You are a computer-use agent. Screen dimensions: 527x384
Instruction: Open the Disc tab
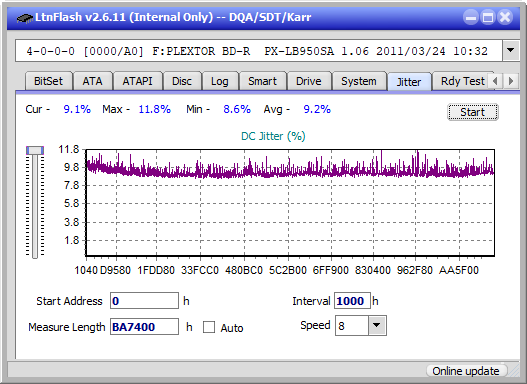pos(182,81)
